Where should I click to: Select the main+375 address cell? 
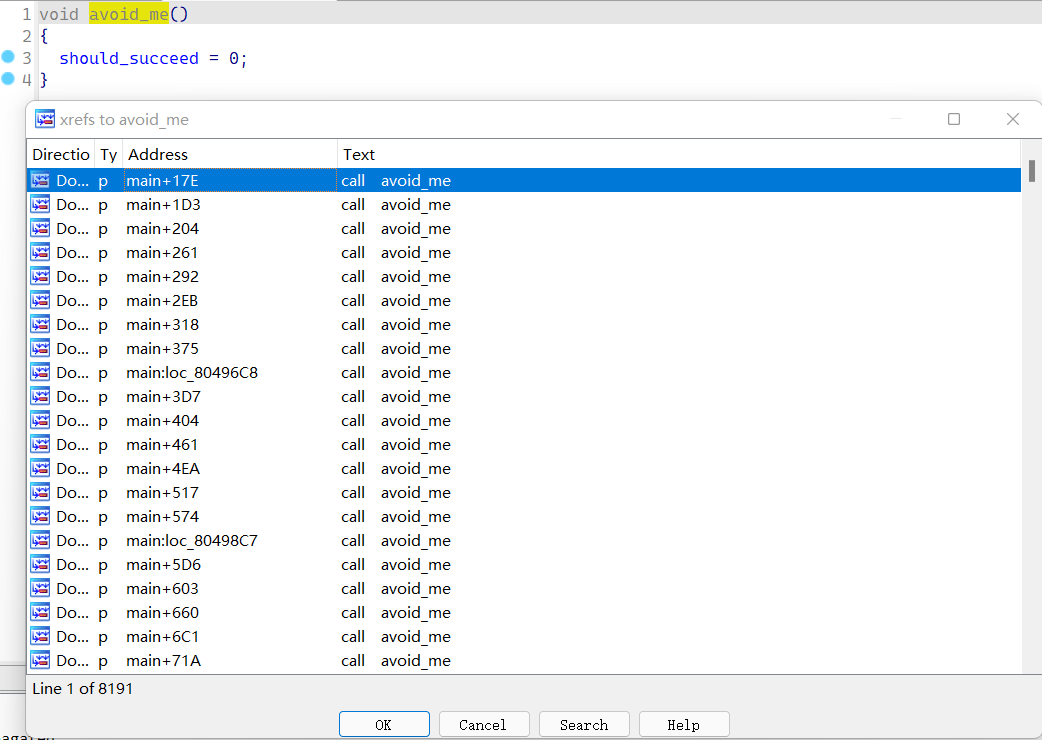pyautogui.click(x=230, y=349)
